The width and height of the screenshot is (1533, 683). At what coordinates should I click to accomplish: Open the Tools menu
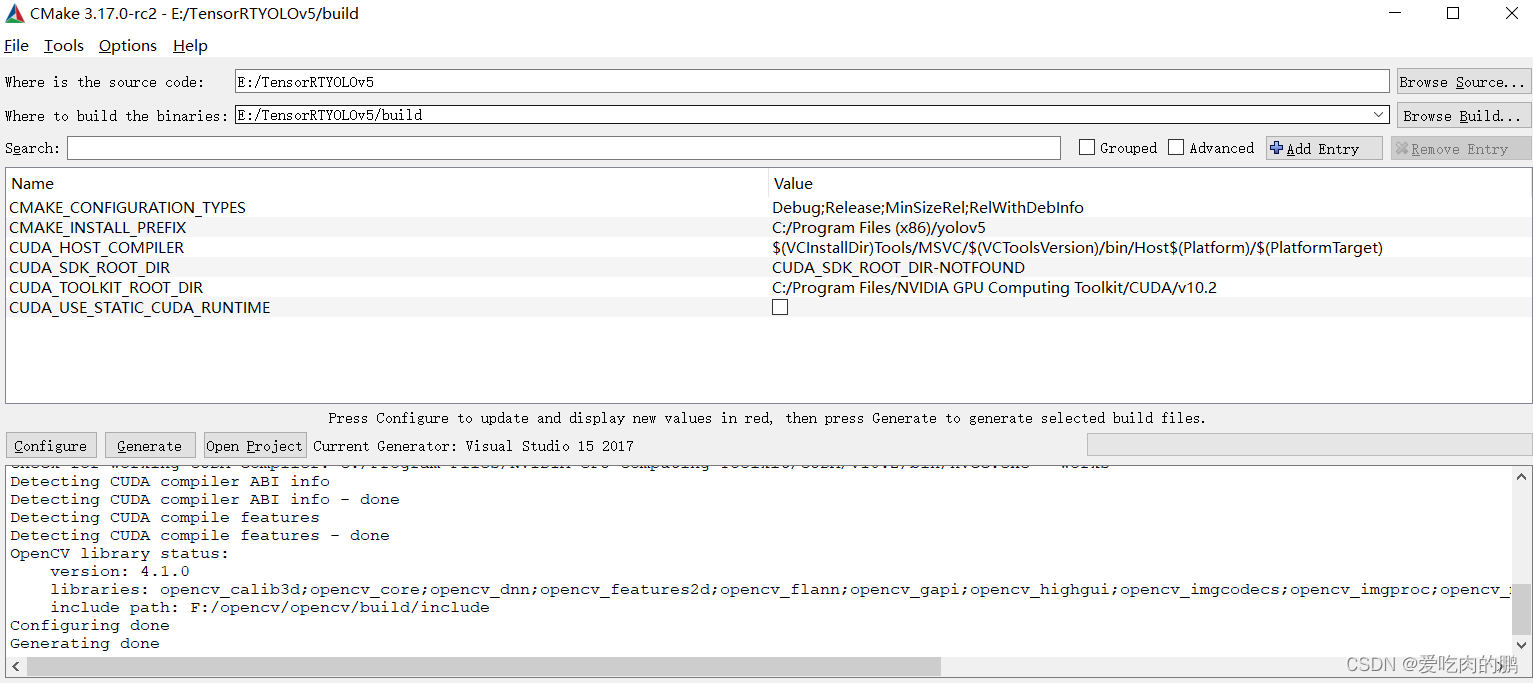[63, 45]
